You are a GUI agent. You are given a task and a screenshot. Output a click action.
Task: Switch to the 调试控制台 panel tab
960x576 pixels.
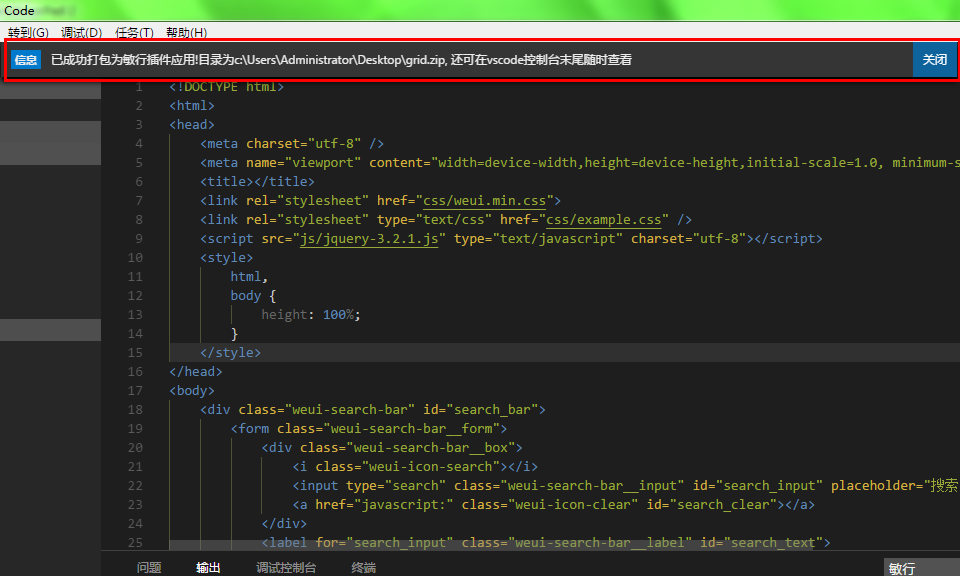[x=286, y=567]
